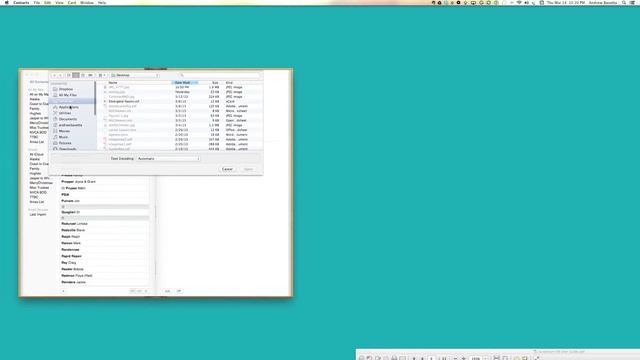Sort files by Date Modified column
The height and width of the screenshot is (360, 640).
coord(185,82)
